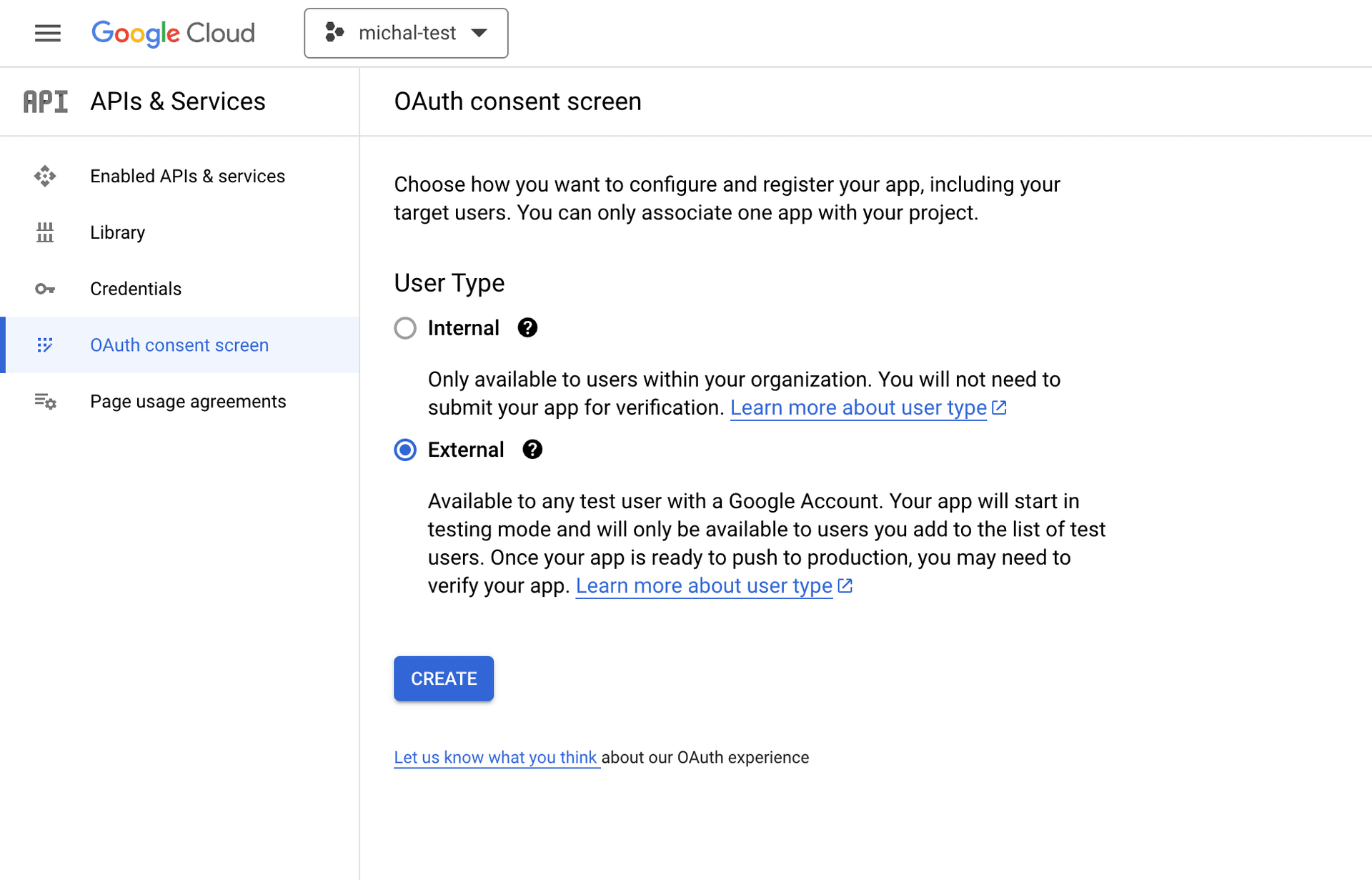Screen dimensions: 1372x880
Task: Click the project selector dropdown arrow
Action: (x=479, y=33)
